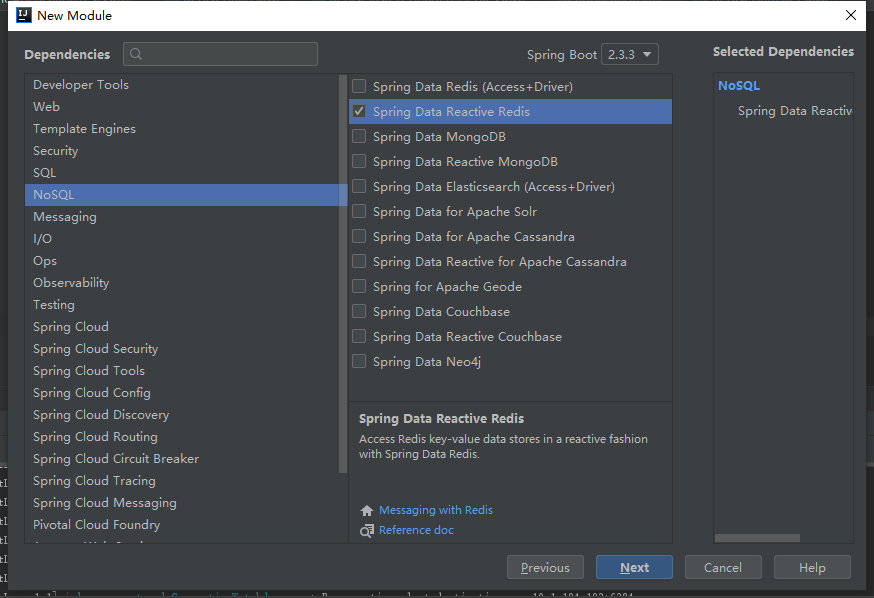Select Web category
Image resolution: width=874 pixels, height=598 pixels.
(182, 106)
